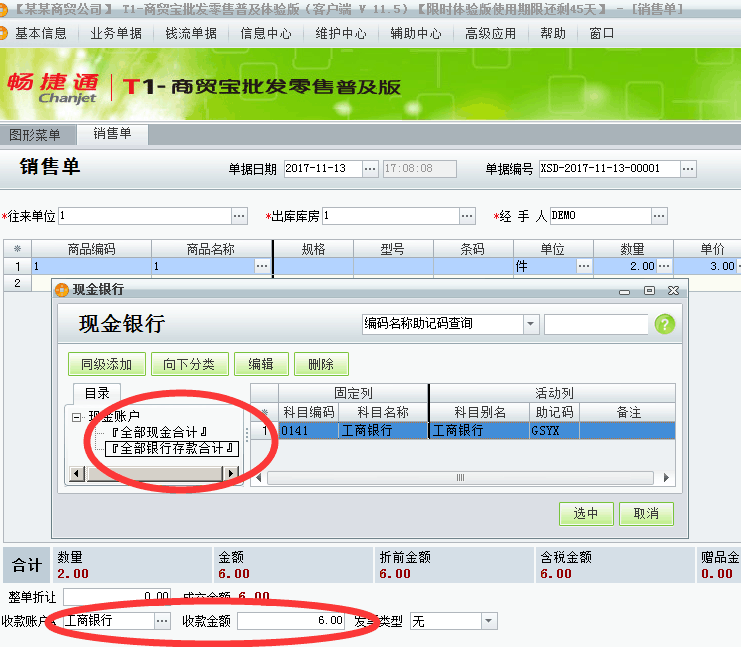Click the 经手人 DEMO field

coord(600,216)
